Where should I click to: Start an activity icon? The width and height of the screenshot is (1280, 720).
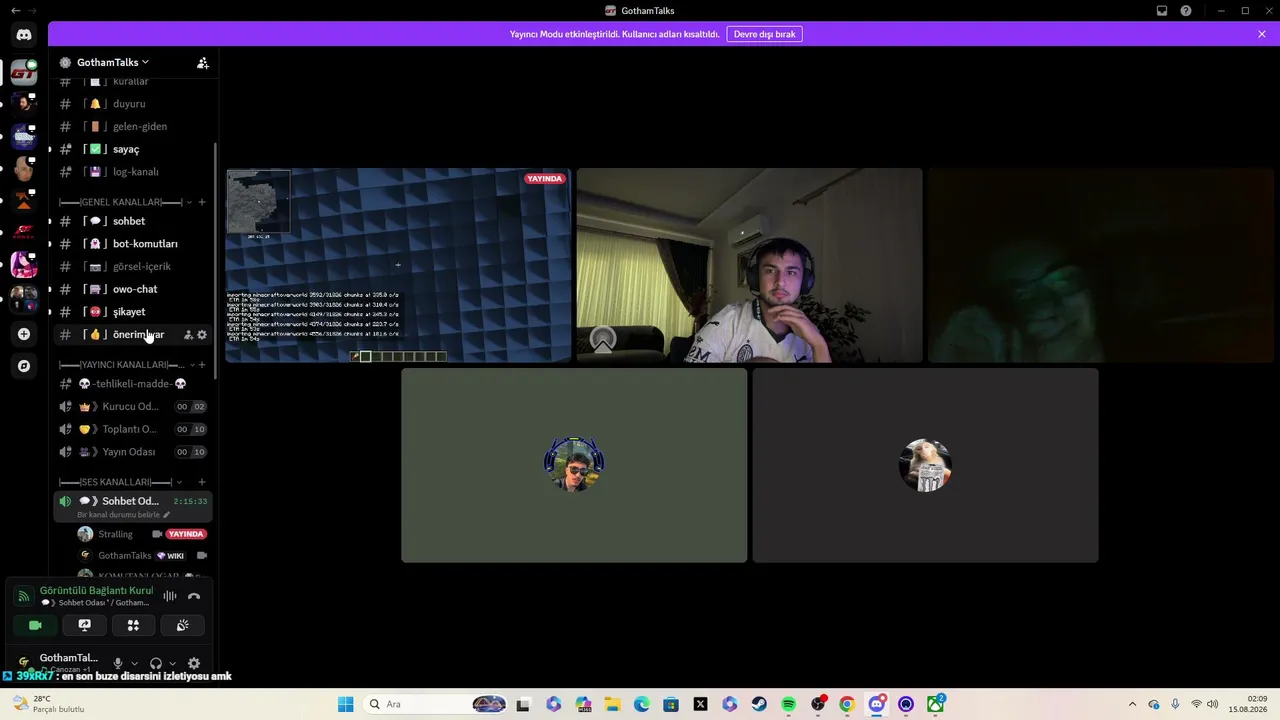click(x=133, y=625)
